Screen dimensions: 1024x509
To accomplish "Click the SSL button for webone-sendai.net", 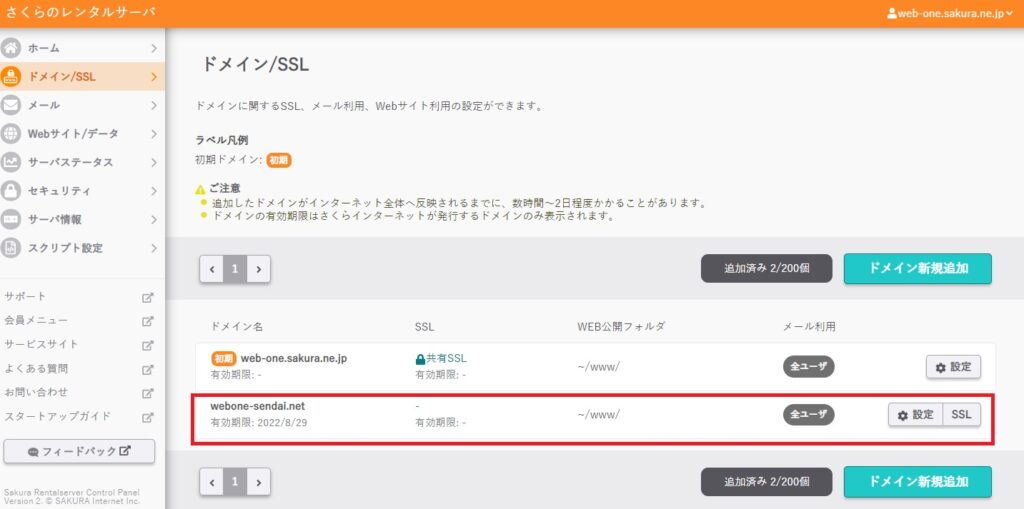I will 962,415.
